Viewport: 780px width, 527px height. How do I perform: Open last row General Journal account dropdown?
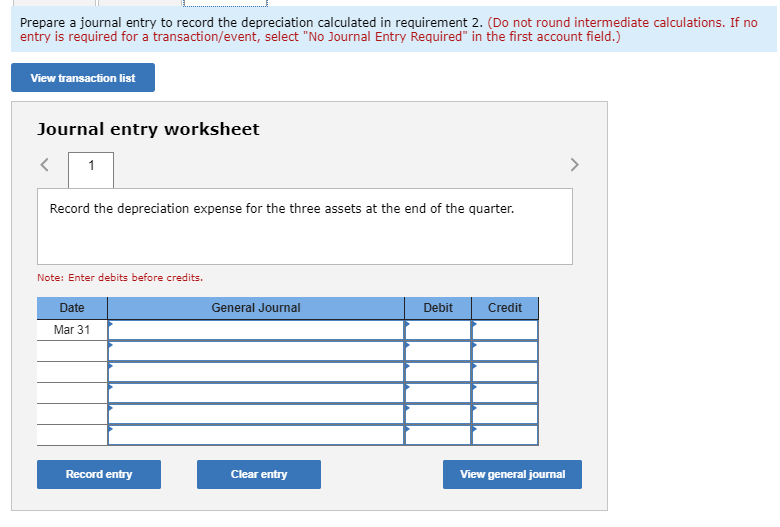[256, 434]
